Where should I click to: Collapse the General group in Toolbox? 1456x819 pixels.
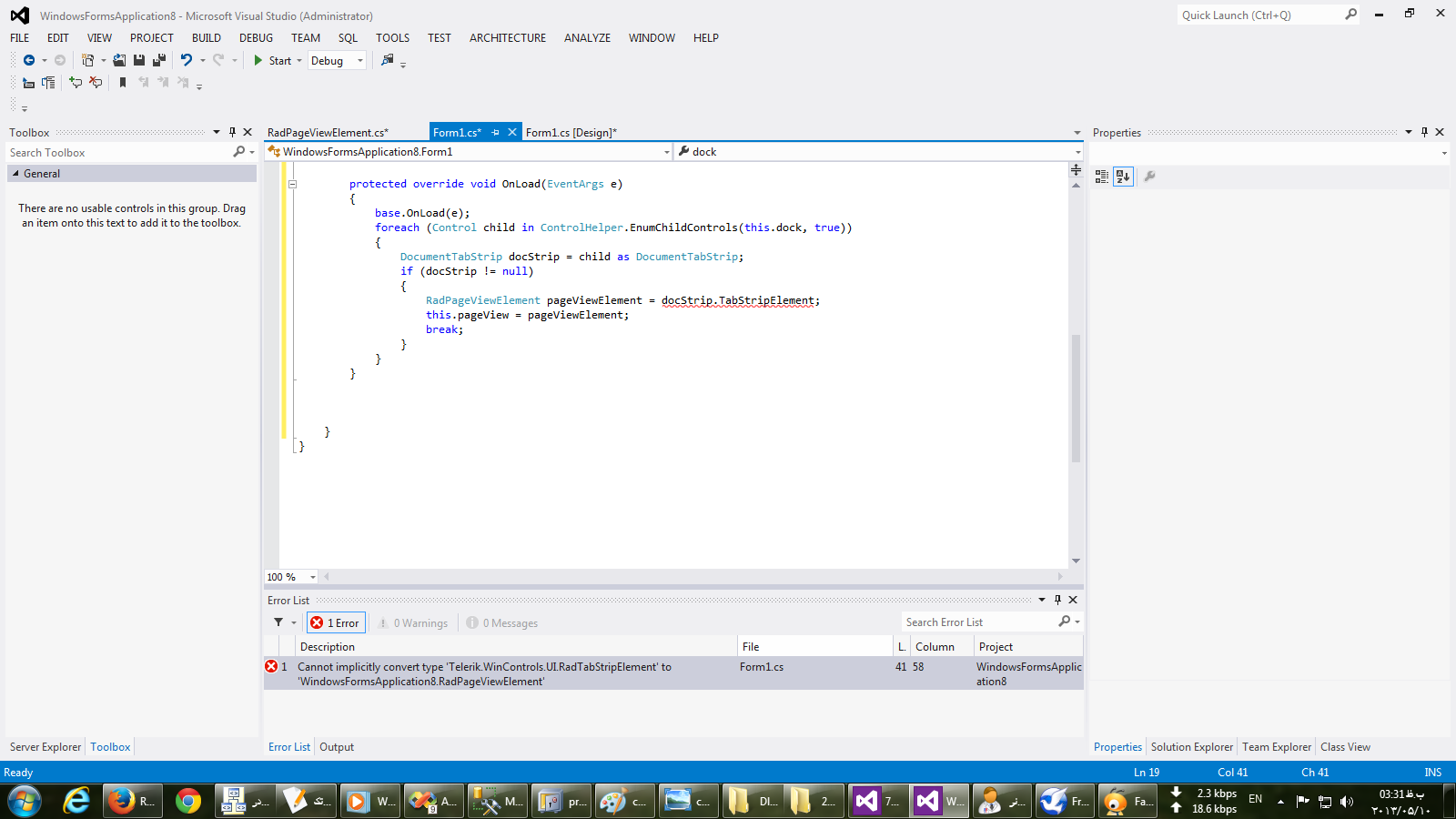point(15,173)
